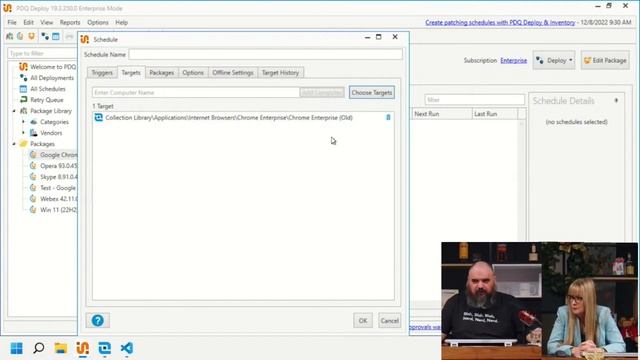Viewport: 640px width, 360px height.
Task: Click the Vendors icon
Action: (33, 133)
